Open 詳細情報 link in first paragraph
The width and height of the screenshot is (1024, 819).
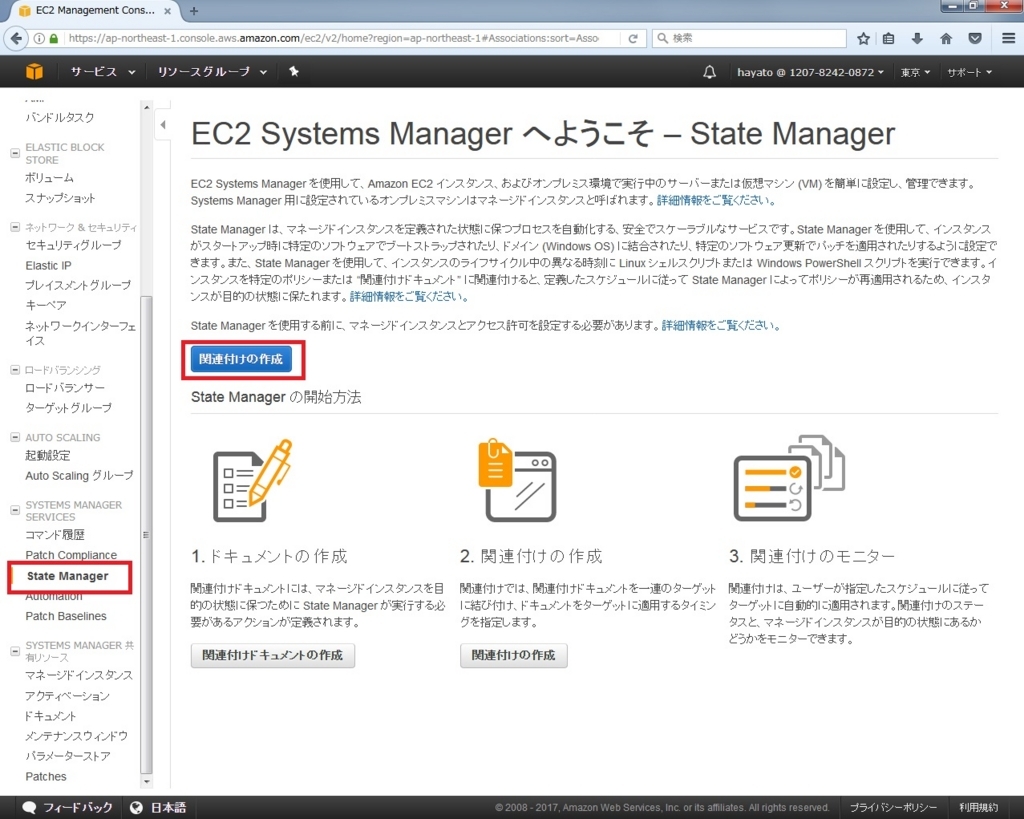[x=716, y=201]
